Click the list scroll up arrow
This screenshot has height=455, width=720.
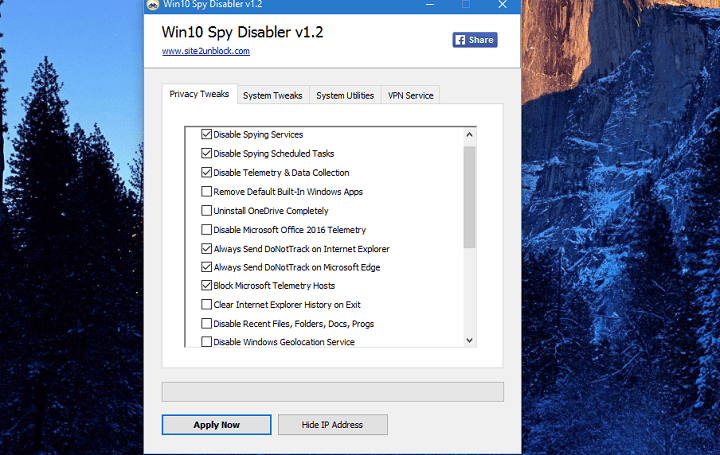(x=469, y=135)
